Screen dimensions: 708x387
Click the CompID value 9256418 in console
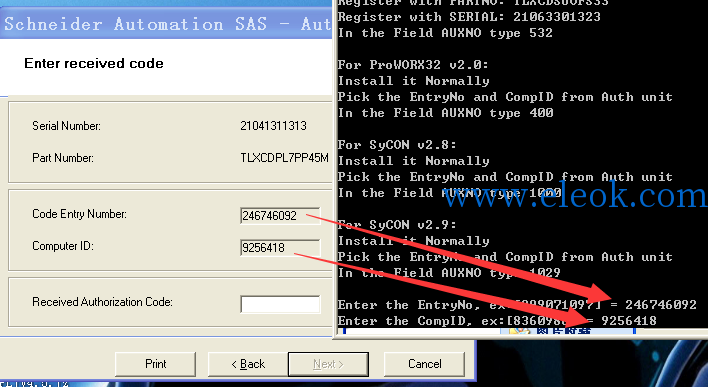629,321
